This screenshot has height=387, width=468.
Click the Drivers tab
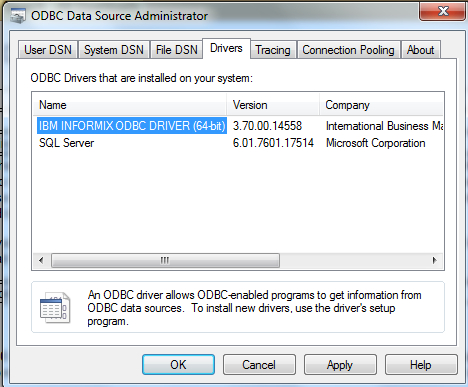point(226,48)
